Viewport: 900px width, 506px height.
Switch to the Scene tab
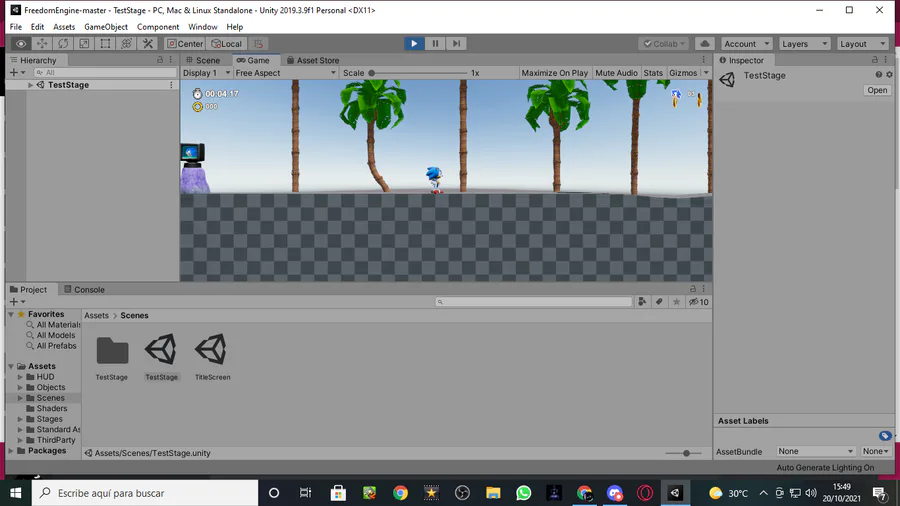[x=203, y=60]
